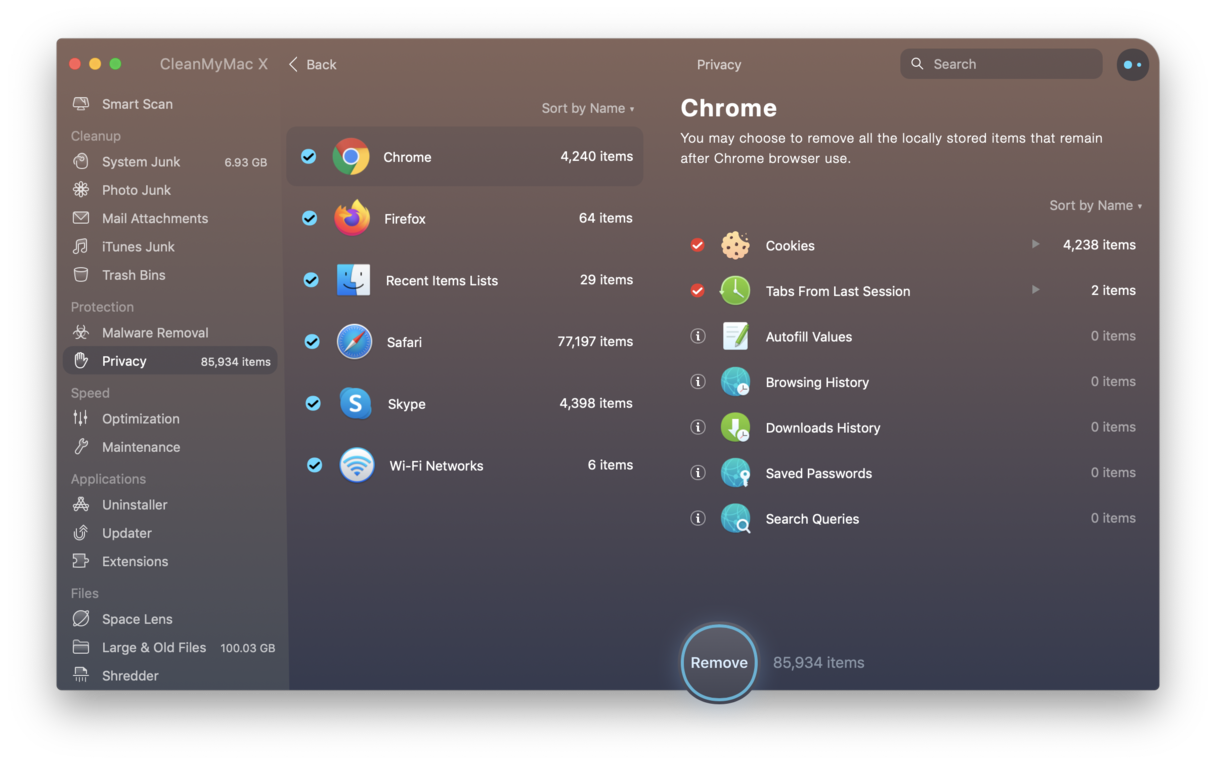The image size is (1216, 765).
Task: Uncheck the Firefox checkbox
Action: 310,218
